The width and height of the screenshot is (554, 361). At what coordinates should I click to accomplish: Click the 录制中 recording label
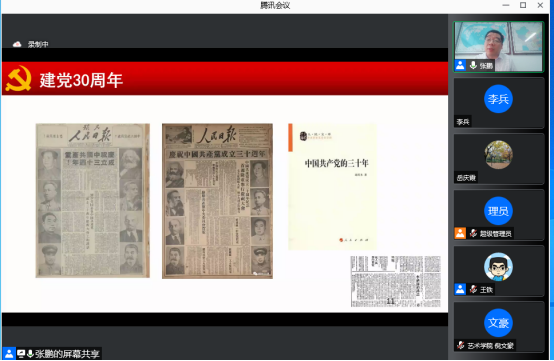[x=38, y=44]
